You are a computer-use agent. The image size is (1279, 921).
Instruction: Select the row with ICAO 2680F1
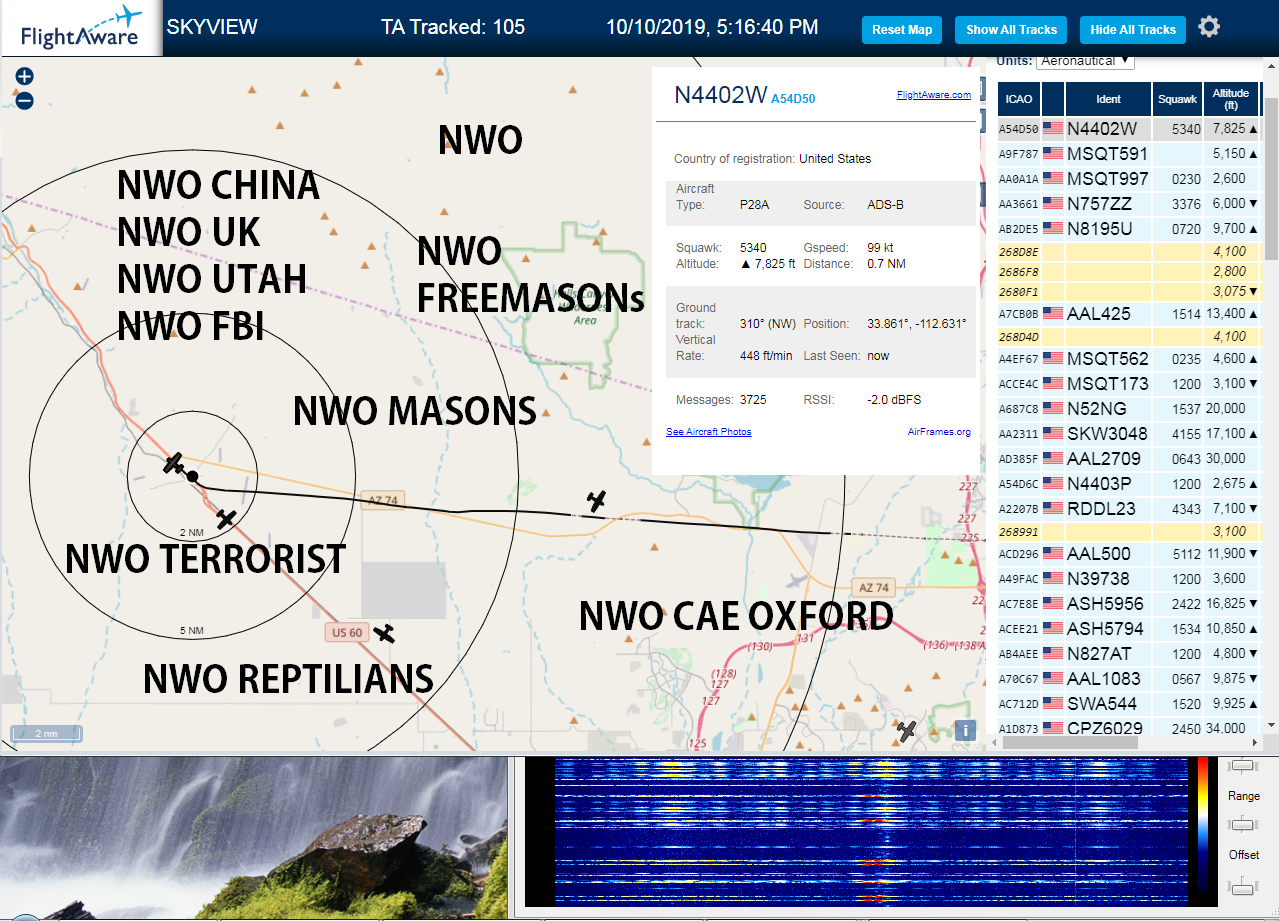pos(1130,292)
